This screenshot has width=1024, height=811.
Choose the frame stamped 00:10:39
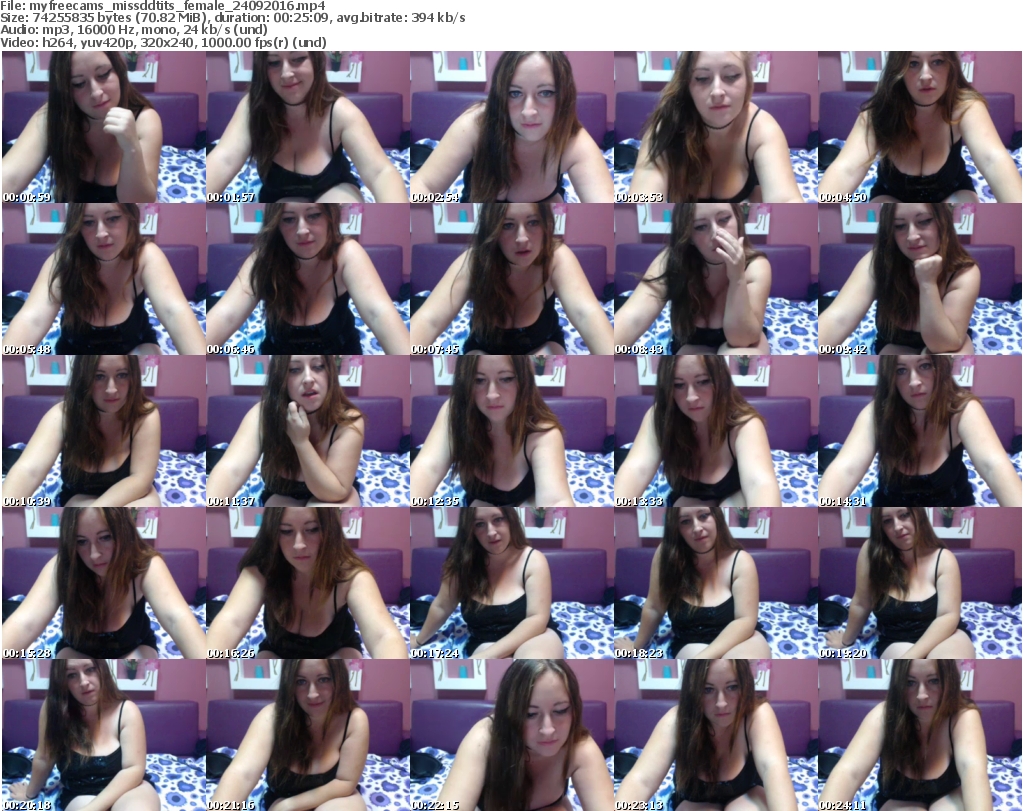104,431
